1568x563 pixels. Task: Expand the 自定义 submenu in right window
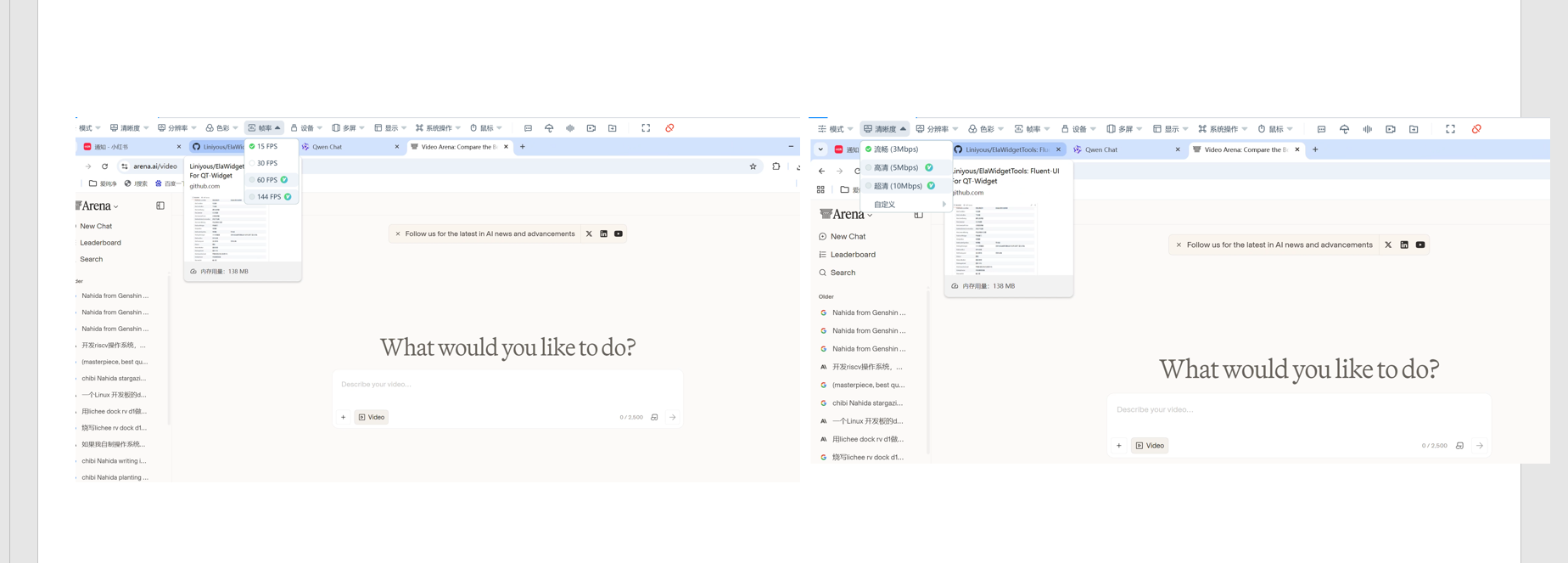(x=905, y=205)
